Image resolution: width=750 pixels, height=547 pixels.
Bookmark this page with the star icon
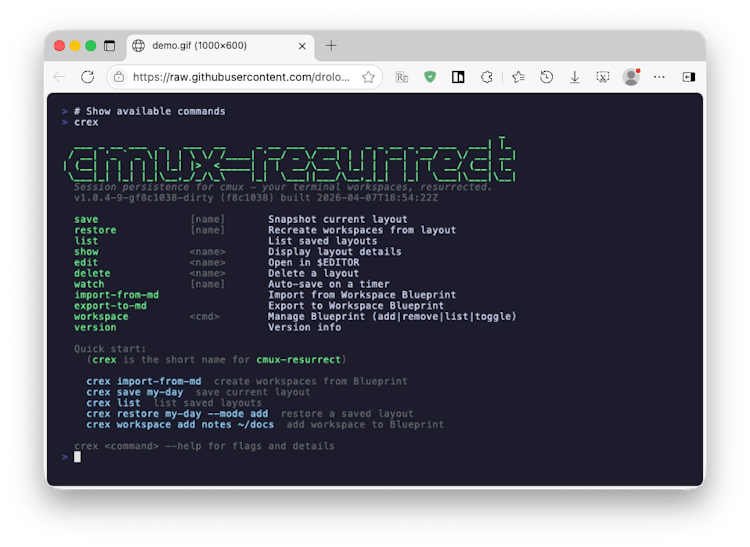point(368,77)
